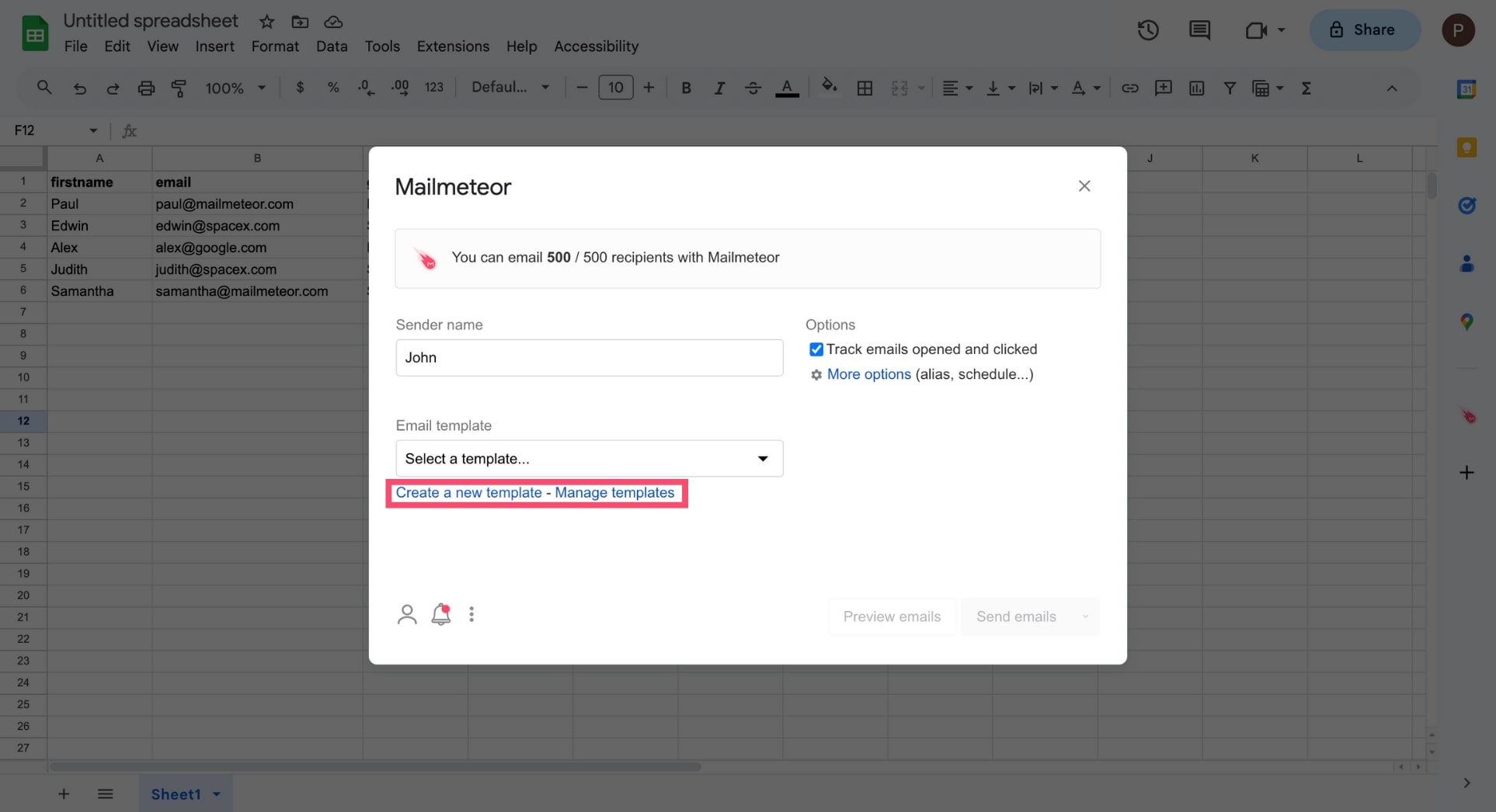Click Create a new template link
Viewport: 1496px width, 812px height.
point(468,493)
